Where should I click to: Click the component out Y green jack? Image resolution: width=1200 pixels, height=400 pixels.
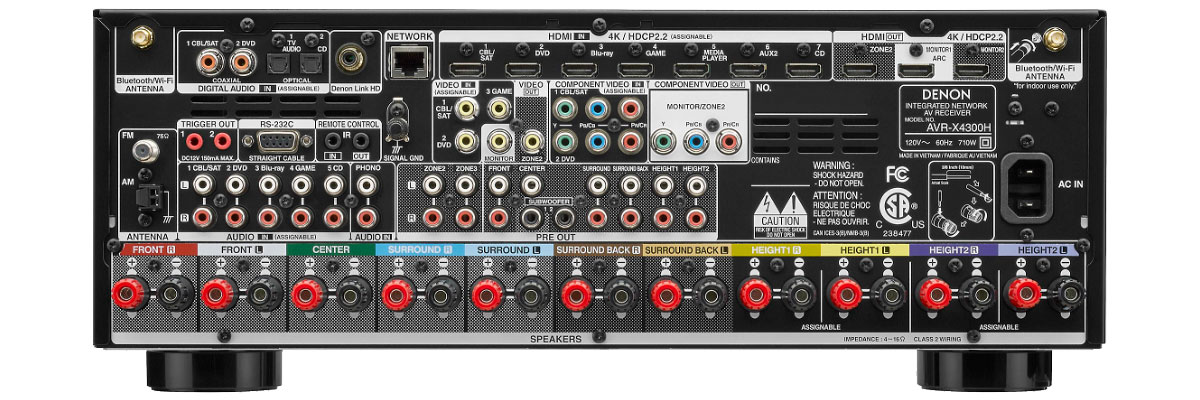pyautogui.click(x=661, y=143)
